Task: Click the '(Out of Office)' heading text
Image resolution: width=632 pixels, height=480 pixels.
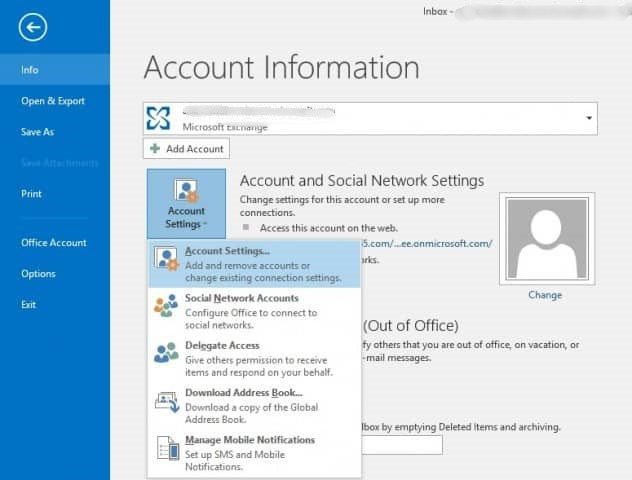Action: click(411, 326)
